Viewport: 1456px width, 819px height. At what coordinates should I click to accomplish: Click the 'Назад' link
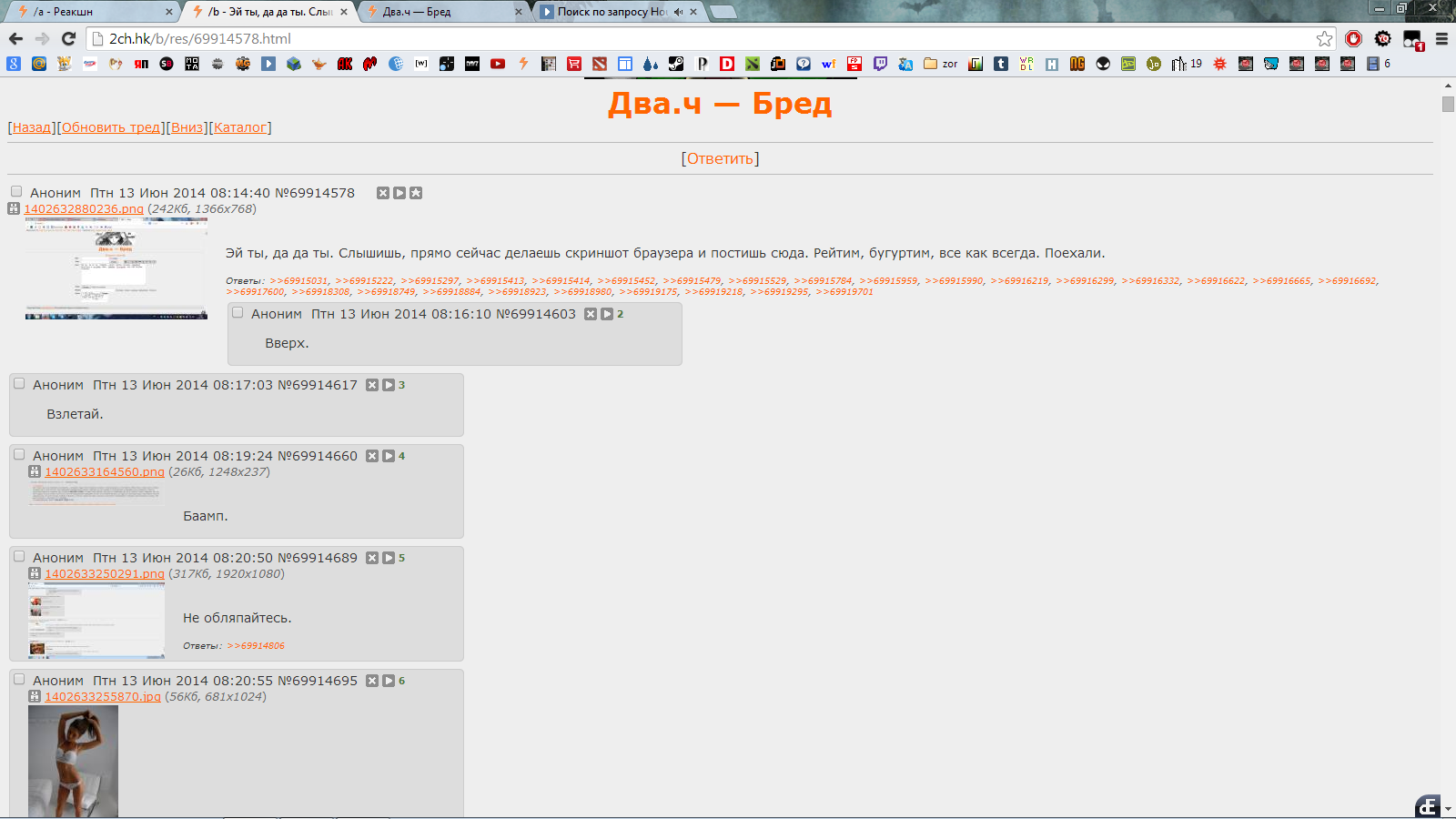(32, 127)
